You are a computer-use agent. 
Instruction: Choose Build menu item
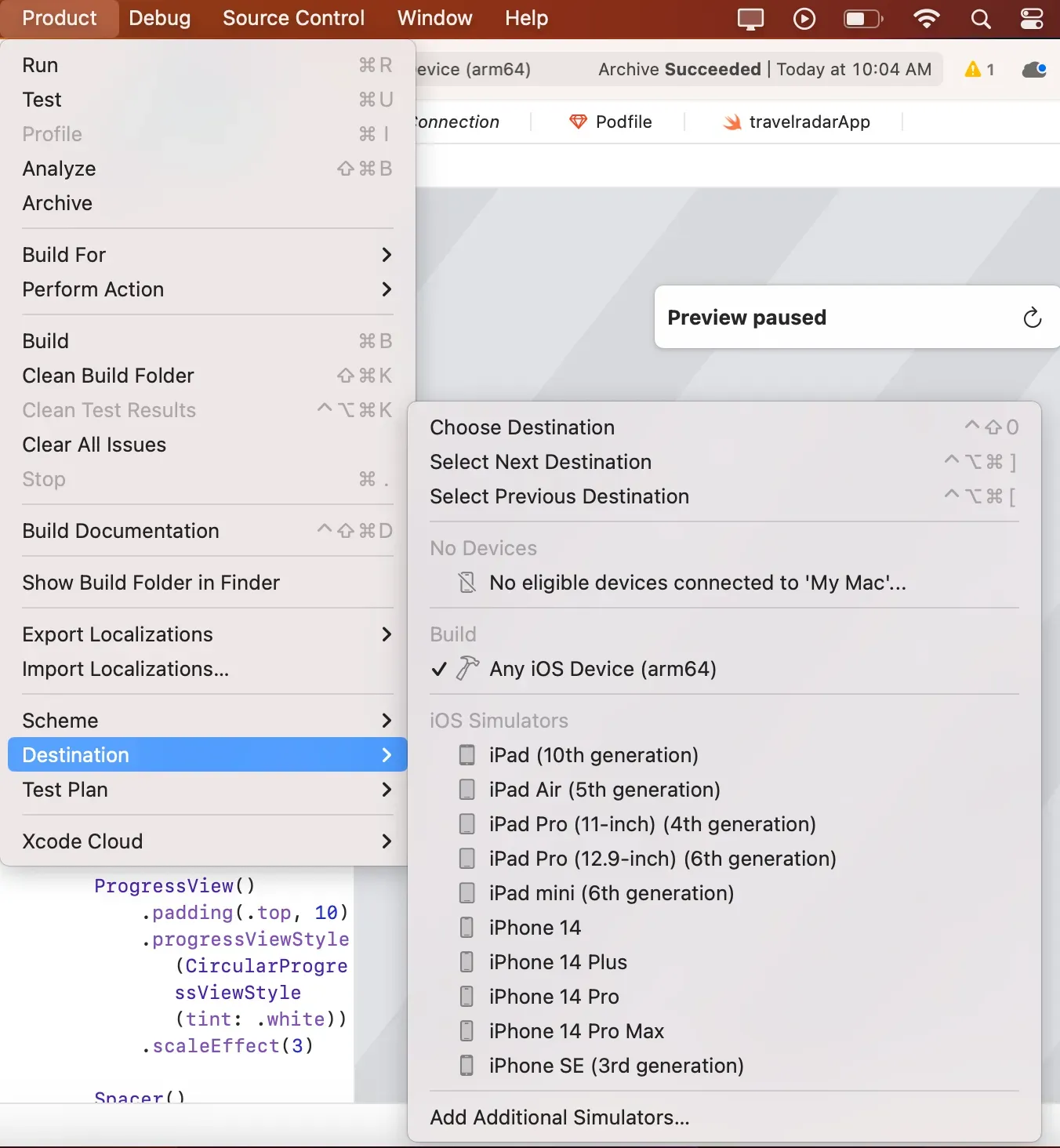point(208,340)
